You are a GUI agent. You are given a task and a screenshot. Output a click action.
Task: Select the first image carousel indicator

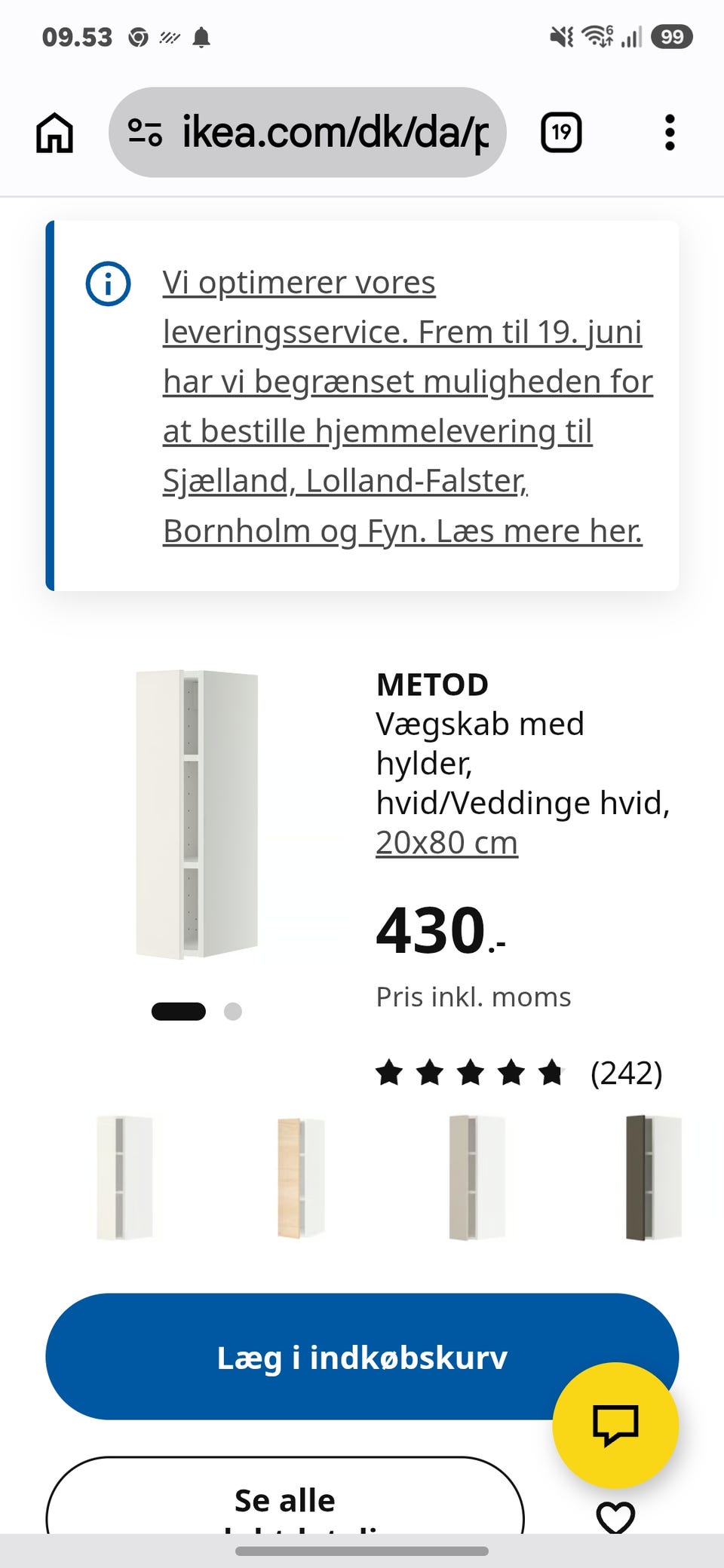(179, 1011)
